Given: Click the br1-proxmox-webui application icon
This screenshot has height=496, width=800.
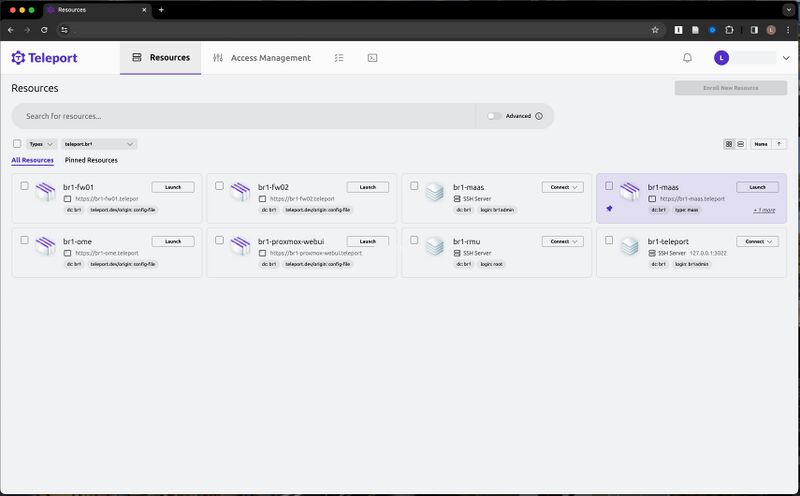Looking at the screenshot, I should [240, 246].
